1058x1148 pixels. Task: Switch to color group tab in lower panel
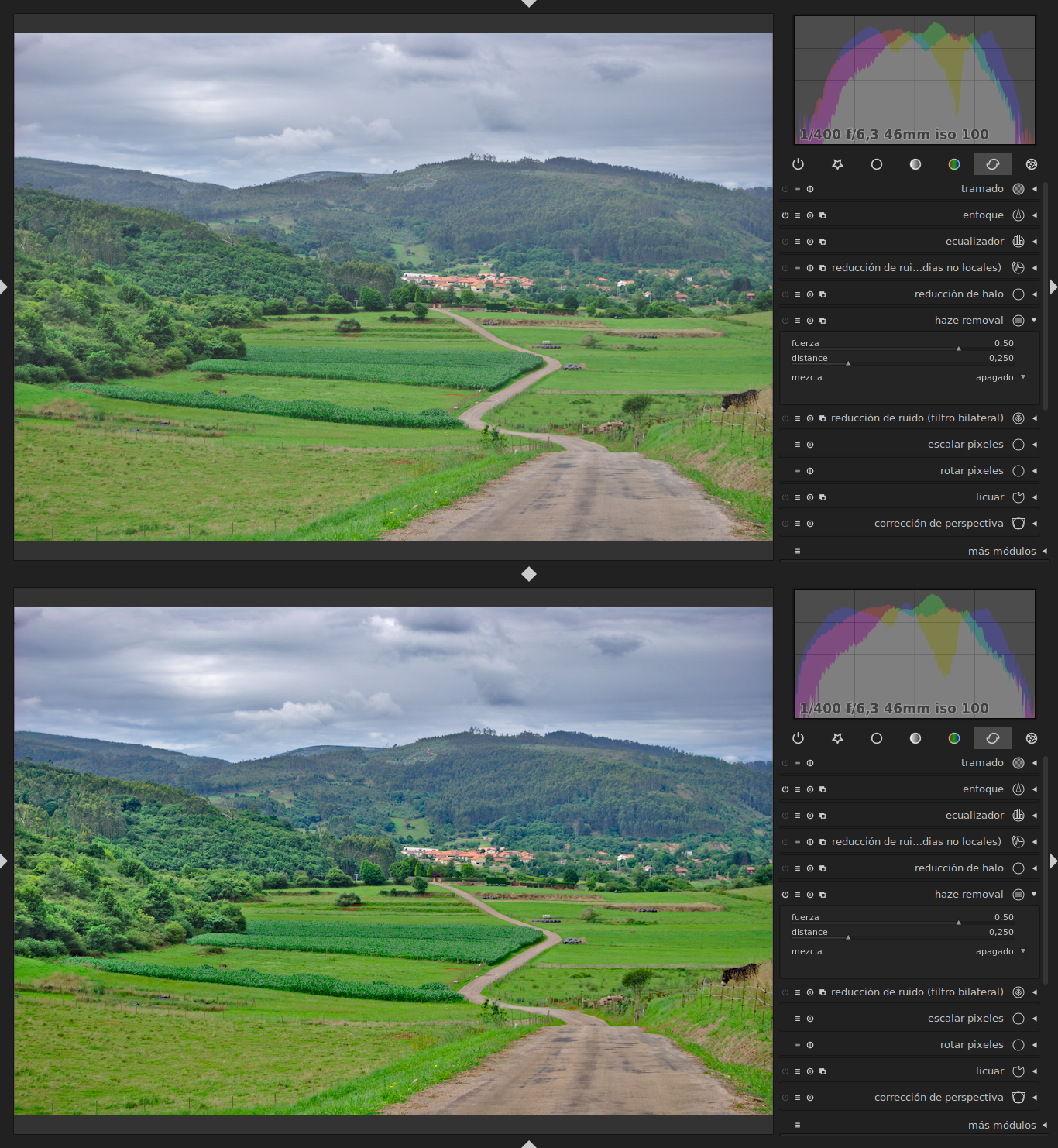pyautogui.click(x=954, y=738)
